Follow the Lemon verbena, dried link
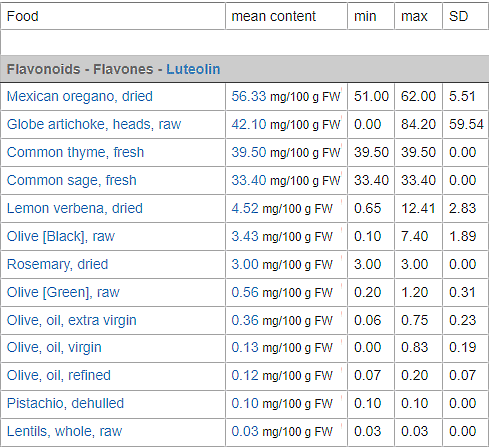The image size is (490, 448). click(75, 208)
